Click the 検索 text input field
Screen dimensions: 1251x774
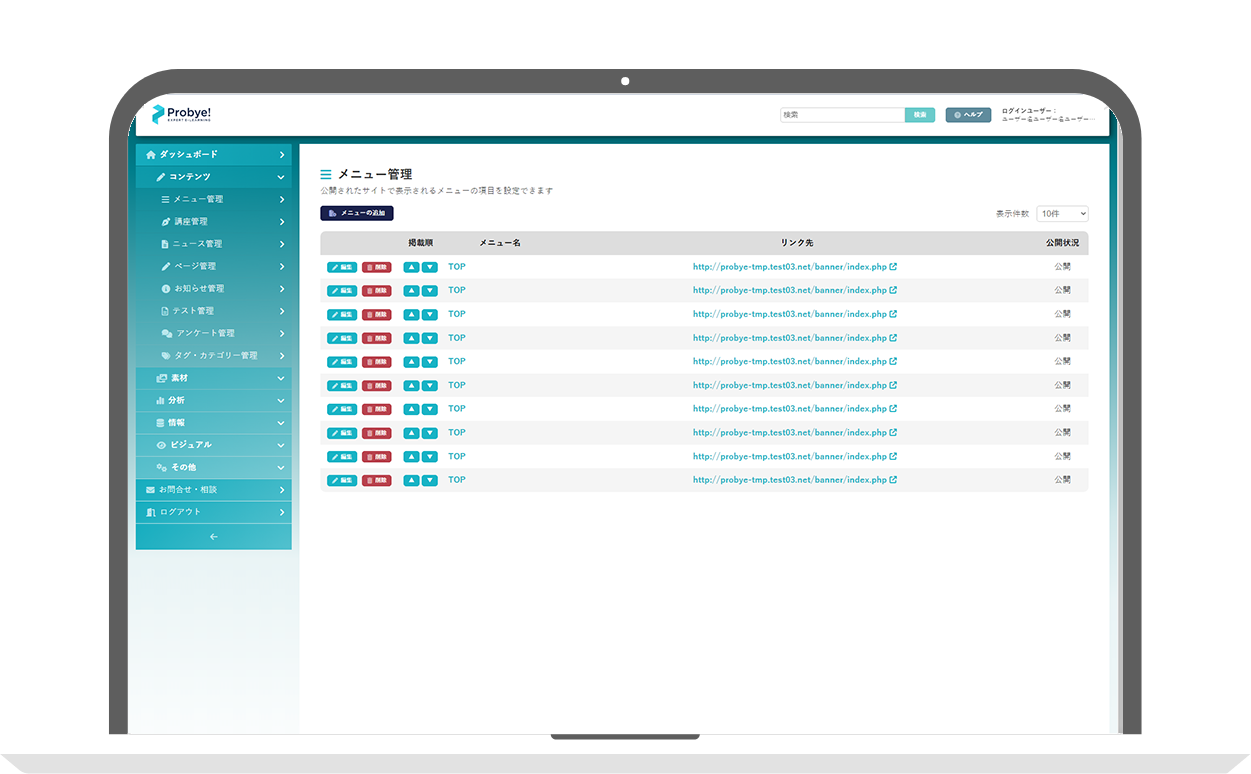click(x=842, y=115)
